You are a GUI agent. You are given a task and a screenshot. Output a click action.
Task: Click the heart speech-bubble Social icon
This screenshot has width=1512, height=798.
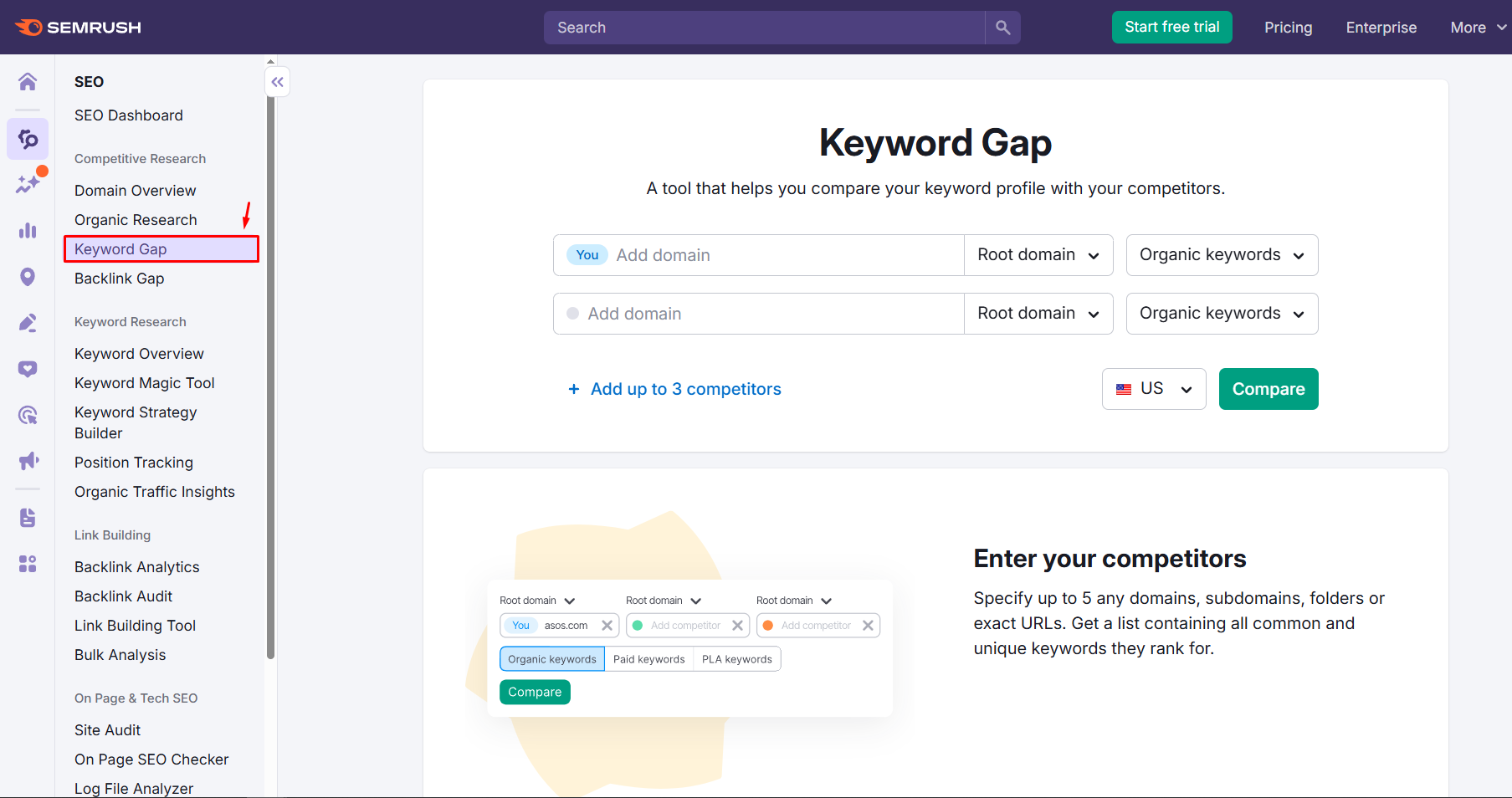tap(28, 369)
